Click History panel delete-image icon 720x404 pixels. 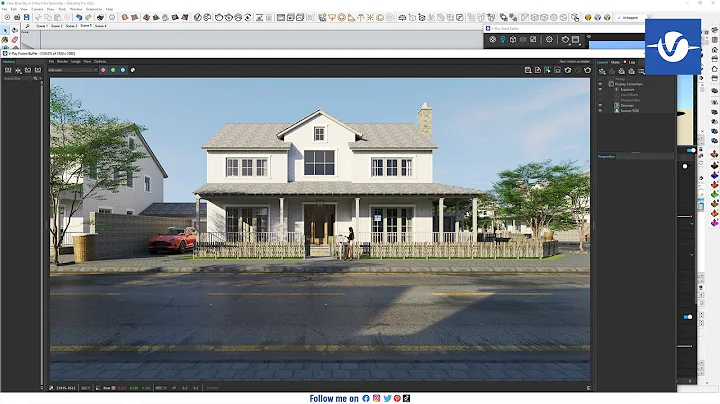tap(38, 70)
